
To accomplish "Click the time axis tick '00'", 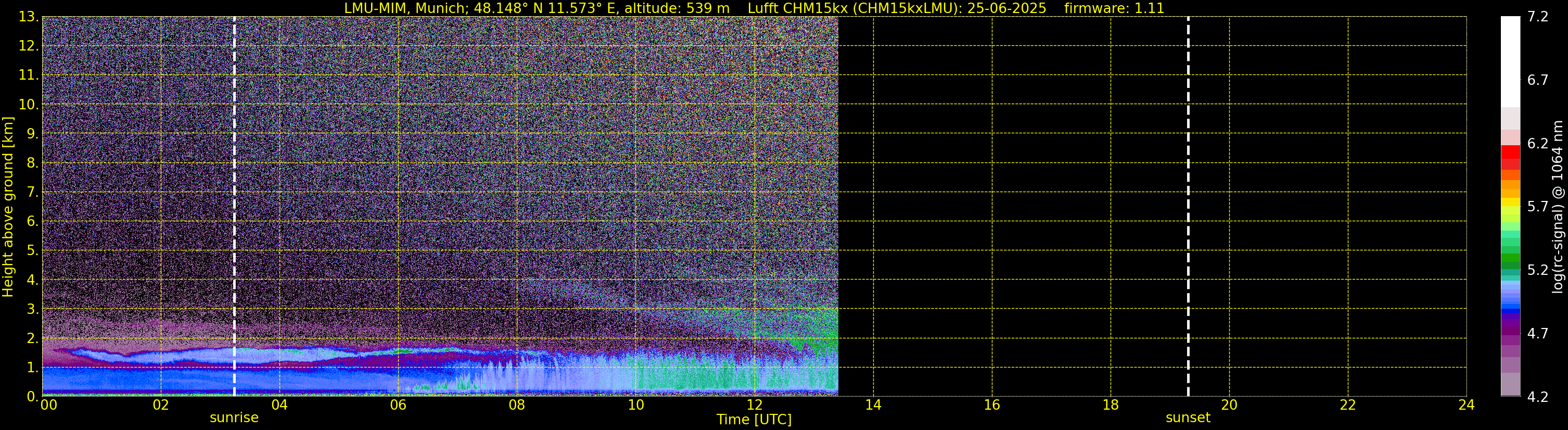I will (x=49, y=405).
